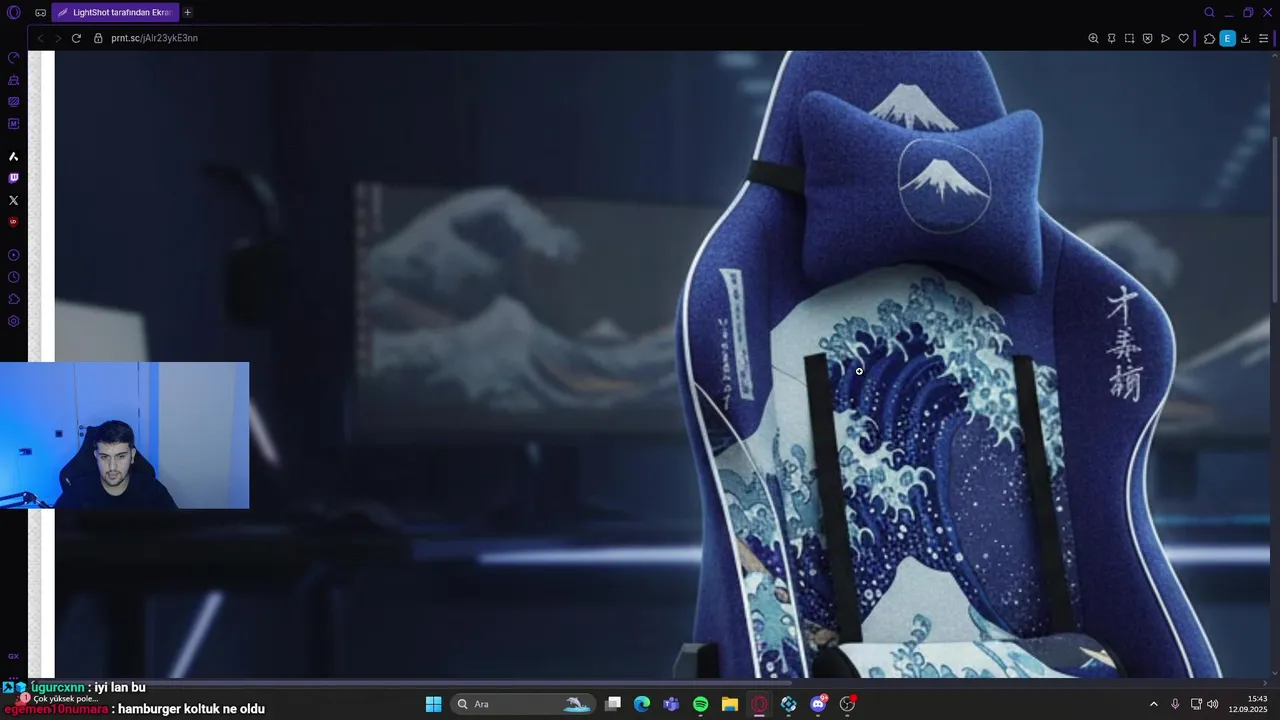Viewport: 1280px width, 720px height.
Task: Open Task View on the taskbar
Action: [613, 704]
